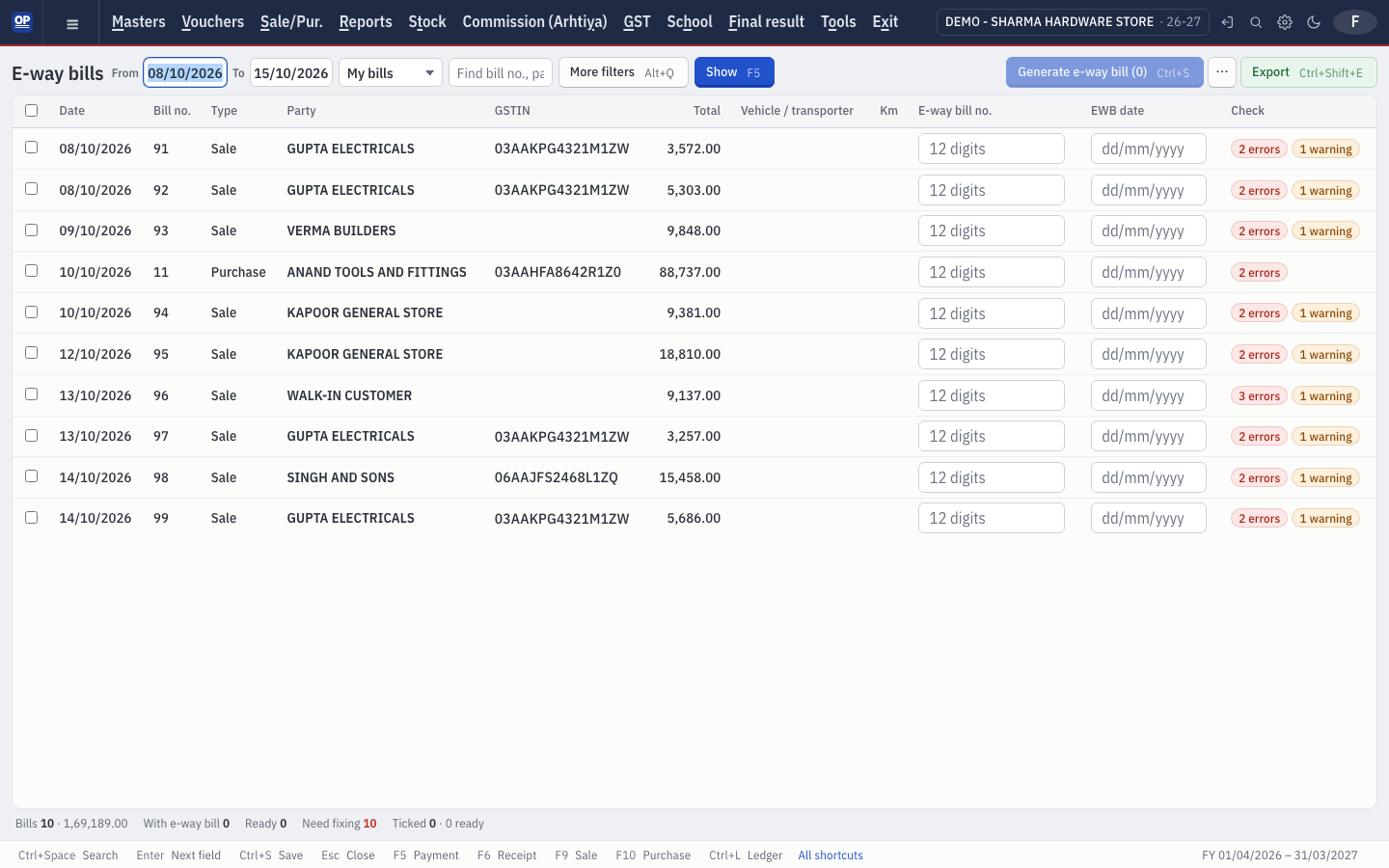Expand More filters panel

tap(623, 72)
